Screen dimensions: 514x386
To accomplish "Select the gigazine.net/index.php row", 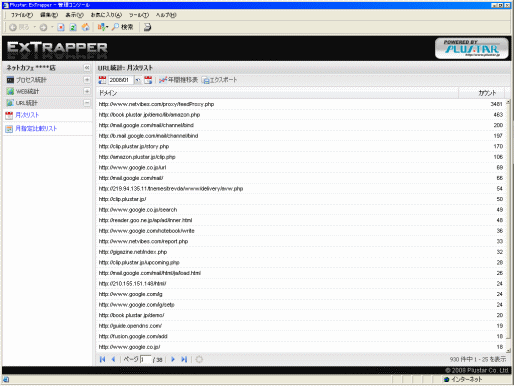I will [x=301, y=252].
